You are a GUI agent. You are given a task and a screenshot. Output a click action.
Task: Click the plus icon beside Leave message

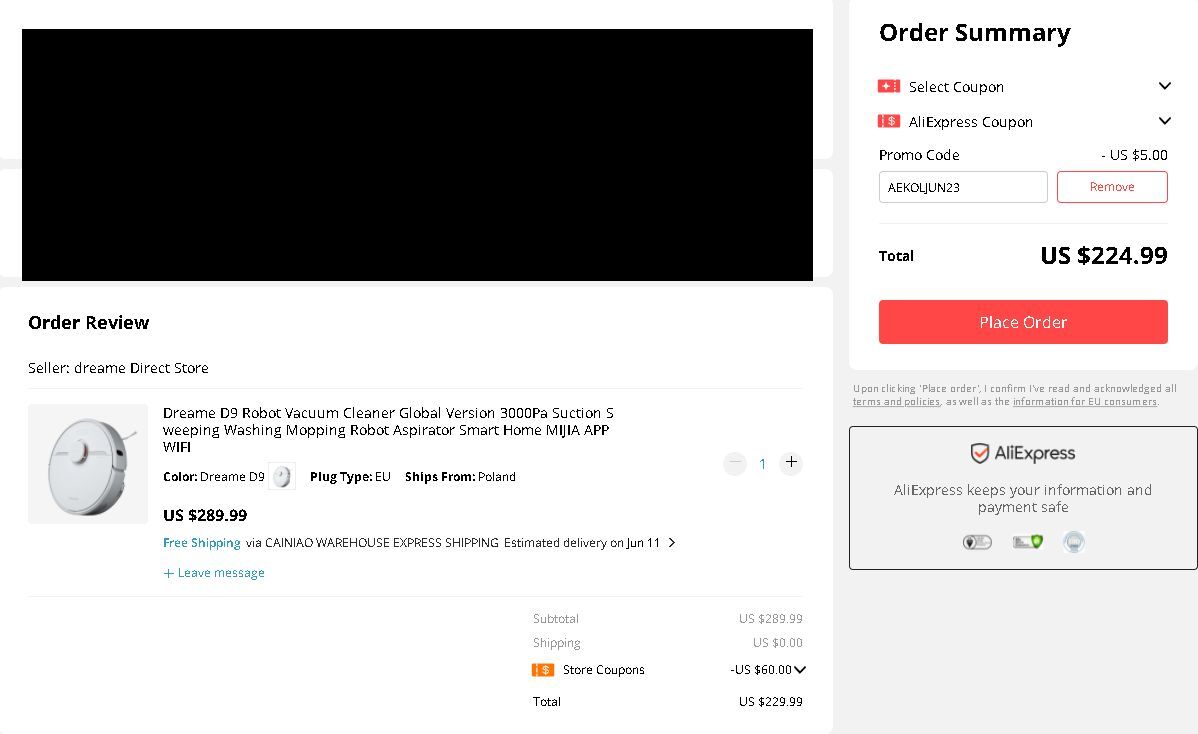pyautogui.click(x=169, y=573)
